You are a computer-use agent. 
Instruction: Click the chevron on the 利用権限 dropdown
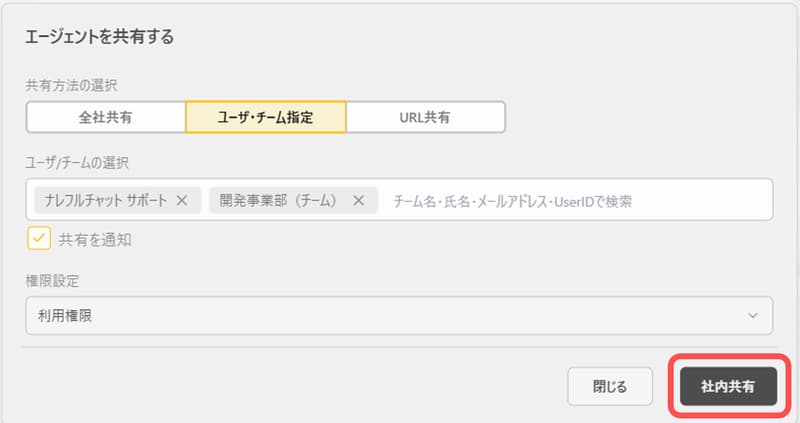click(x=753, y=316)
